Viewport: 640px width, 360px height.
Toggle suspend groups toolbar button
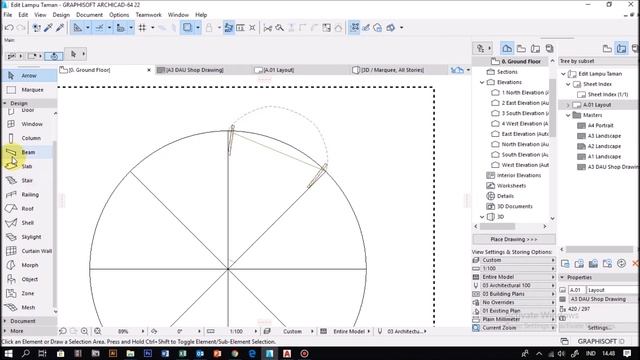355,28
